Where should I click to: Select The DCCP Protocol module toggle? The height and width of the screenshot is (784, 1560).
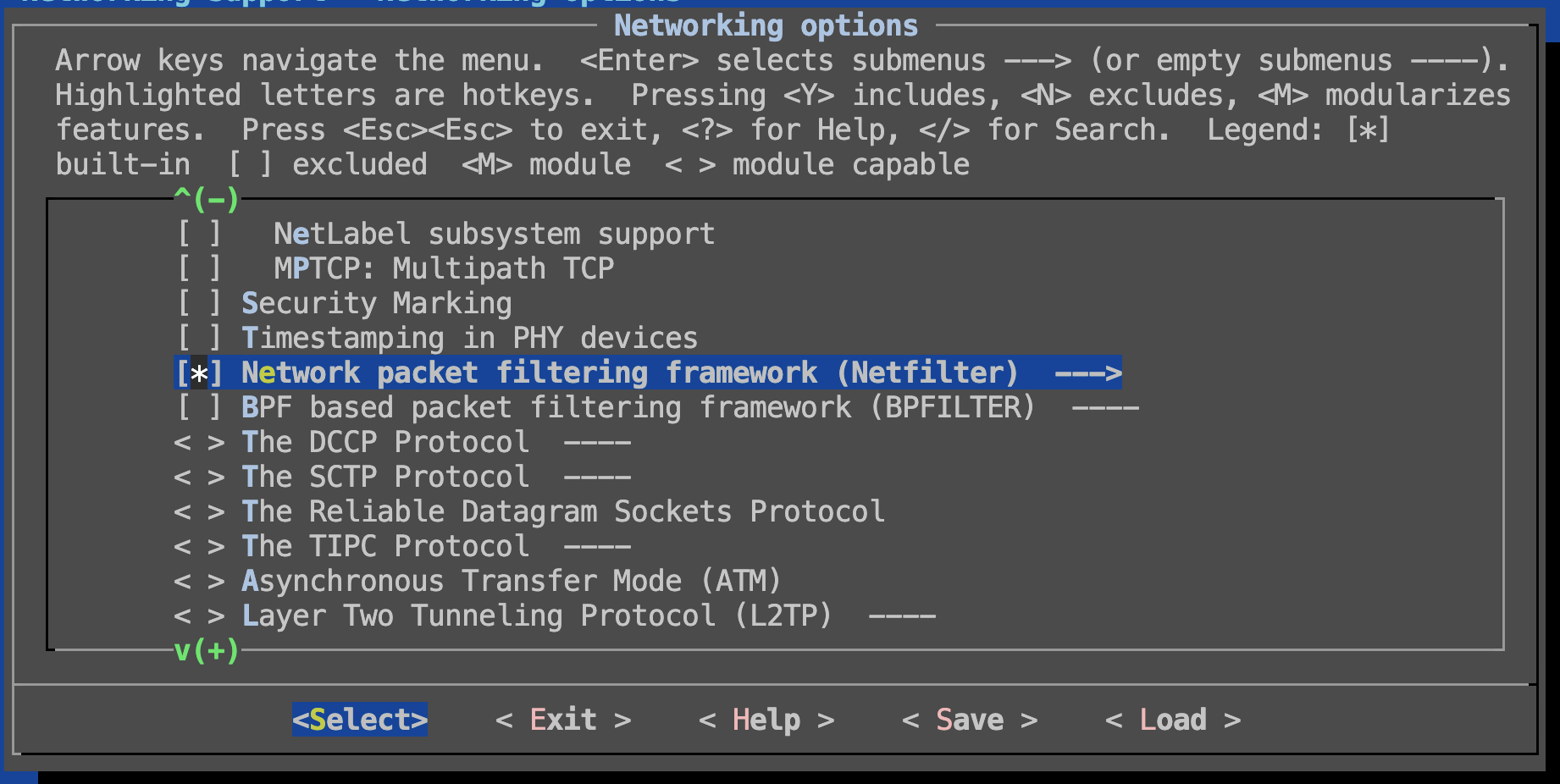coord(199,443)
